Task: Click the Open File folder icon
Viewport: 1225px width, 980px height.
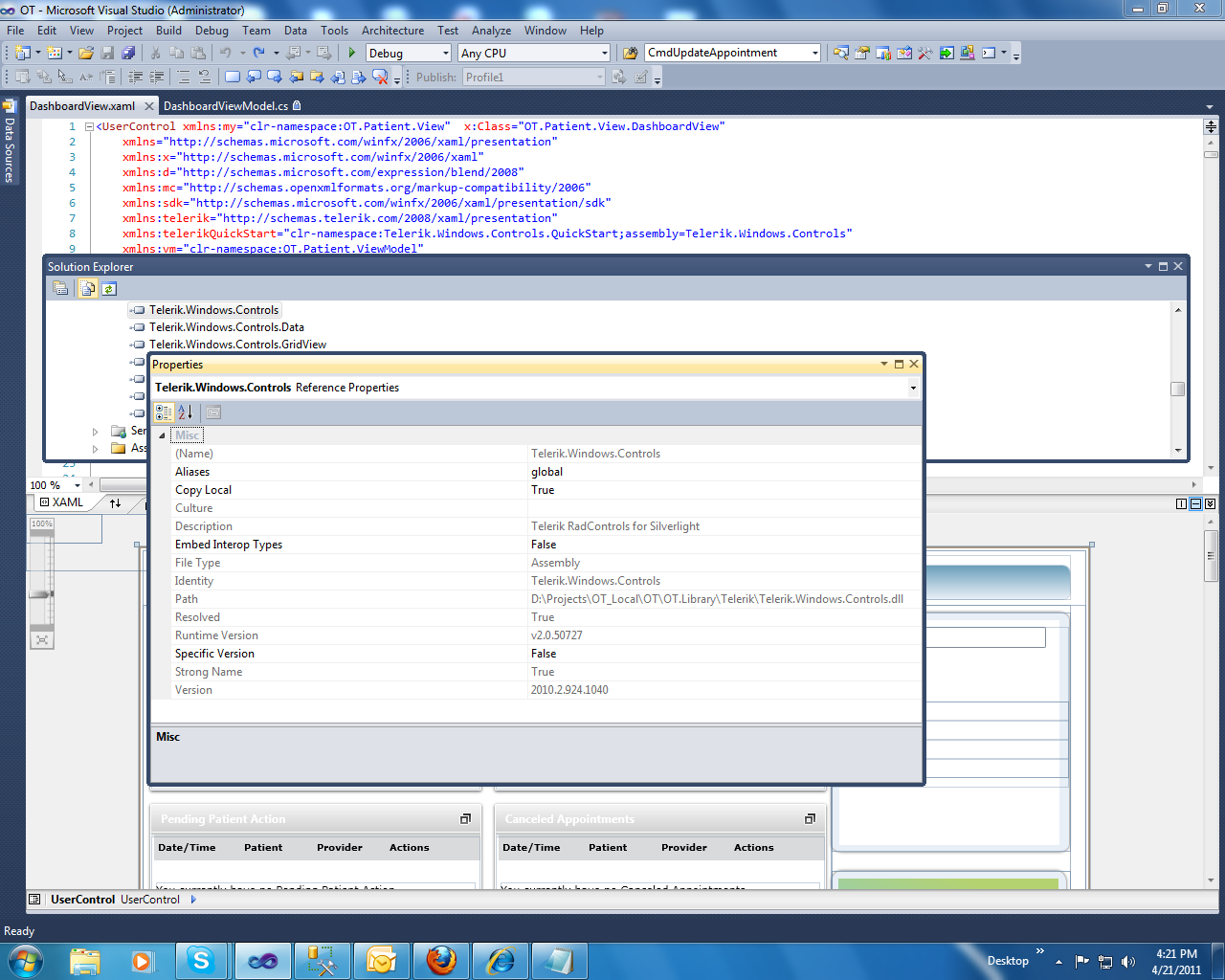Action: click(x=86, y=53)
